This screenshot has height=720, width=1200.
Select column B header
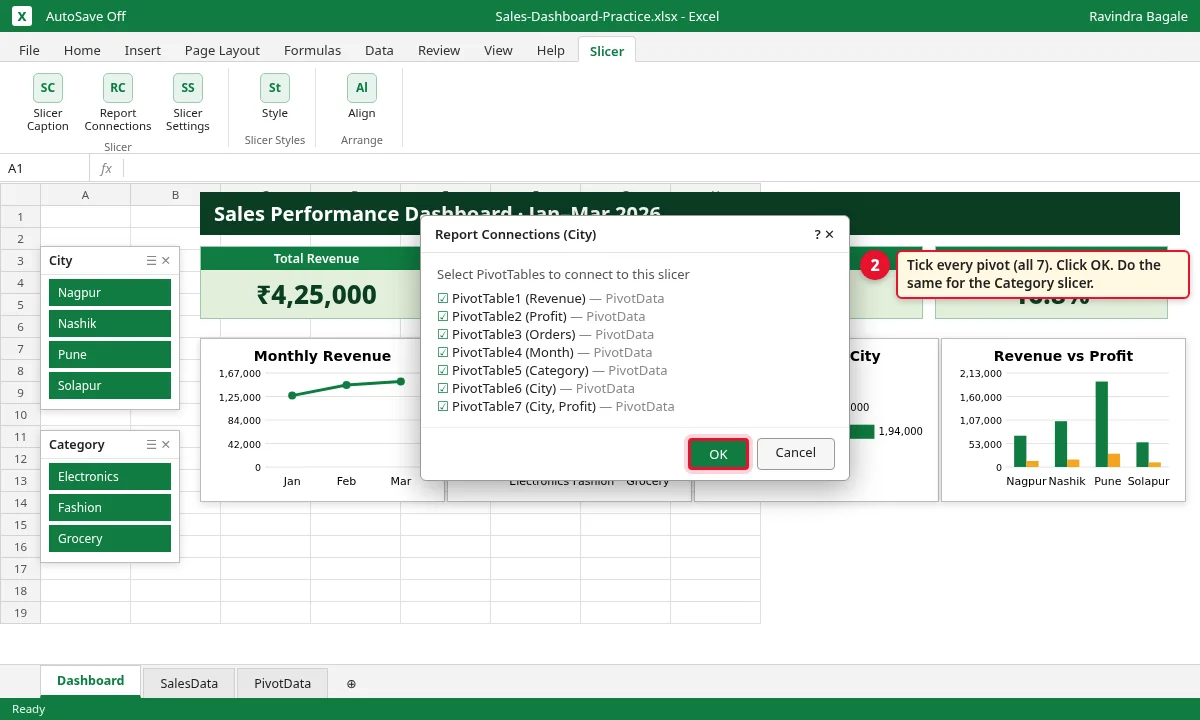[x=175, y=195]
